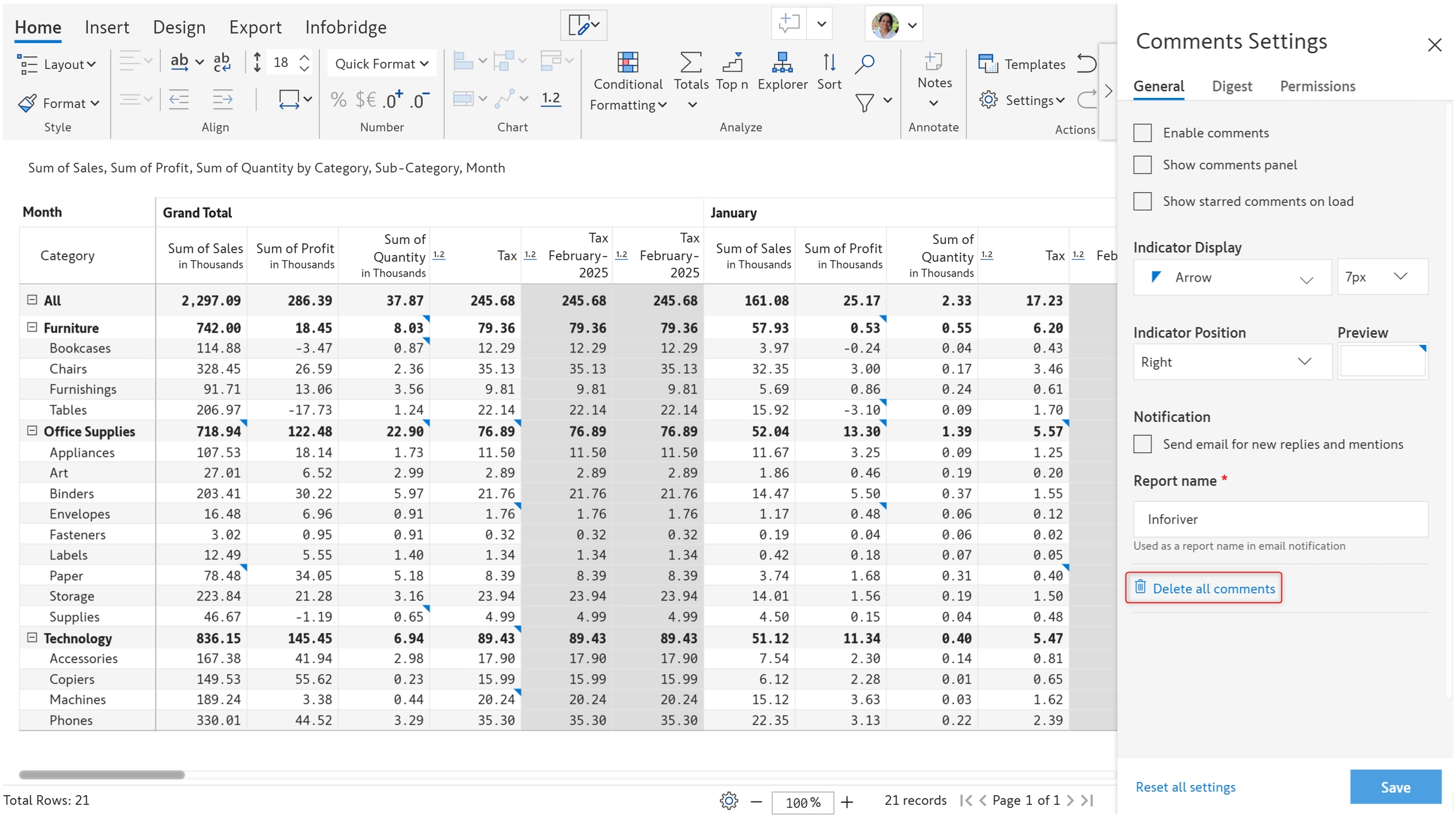This screenshot has height=818, width=1456.
Task: Click the Sort arrows icon
Action: click(828, 63)
